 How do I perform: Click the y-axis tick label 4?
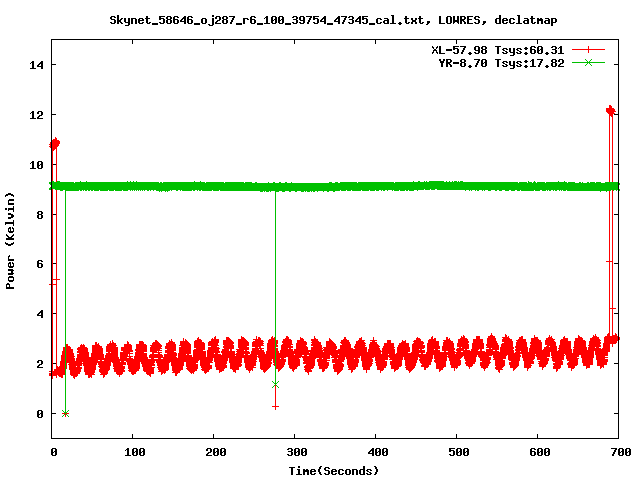[40, 314]
